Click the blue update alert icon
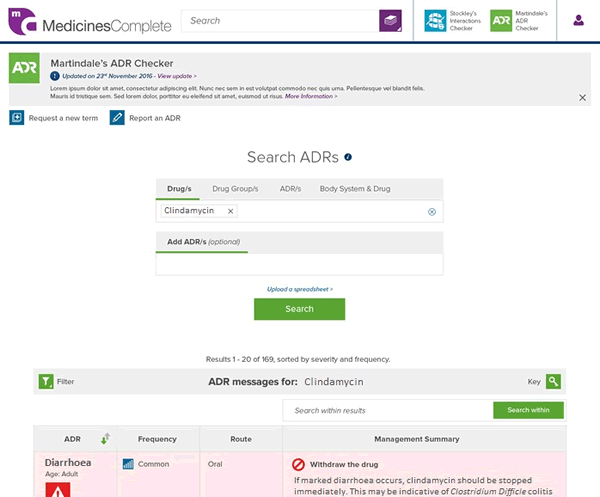The width and height of the screenshot is (600, 497). pos(55,76)
